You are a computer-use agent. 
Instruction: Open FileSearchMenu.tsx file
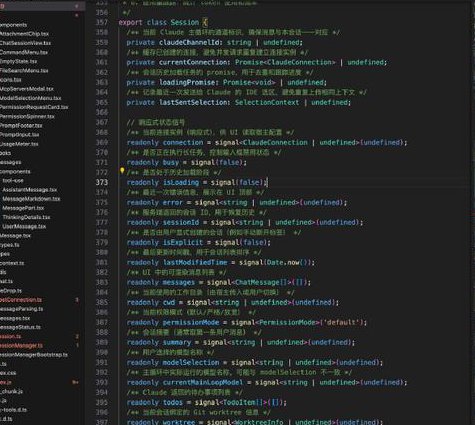coord(24,71)
